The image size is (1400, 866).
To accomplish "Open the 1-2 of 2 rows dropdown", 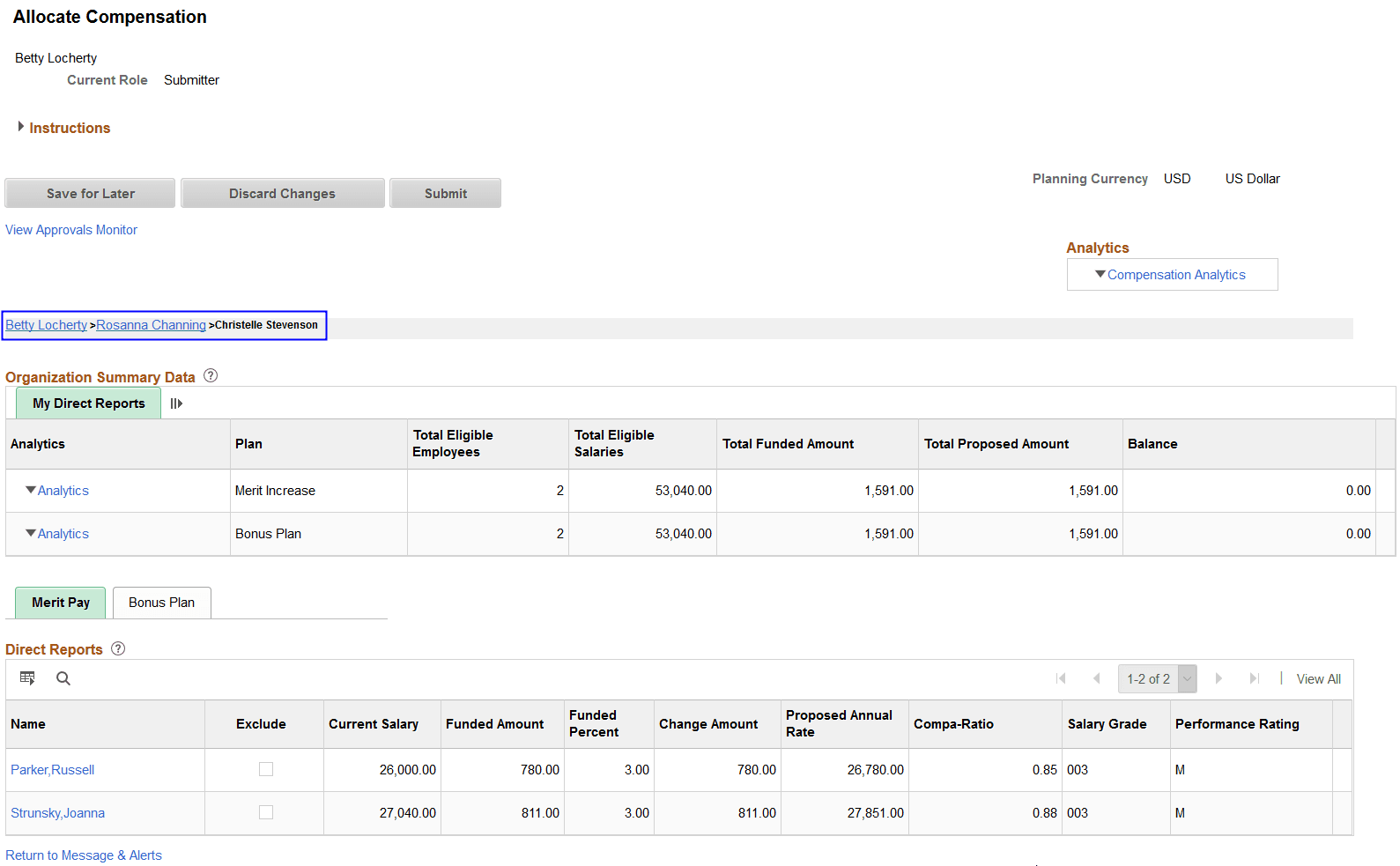I will [x=1158, y=679].
